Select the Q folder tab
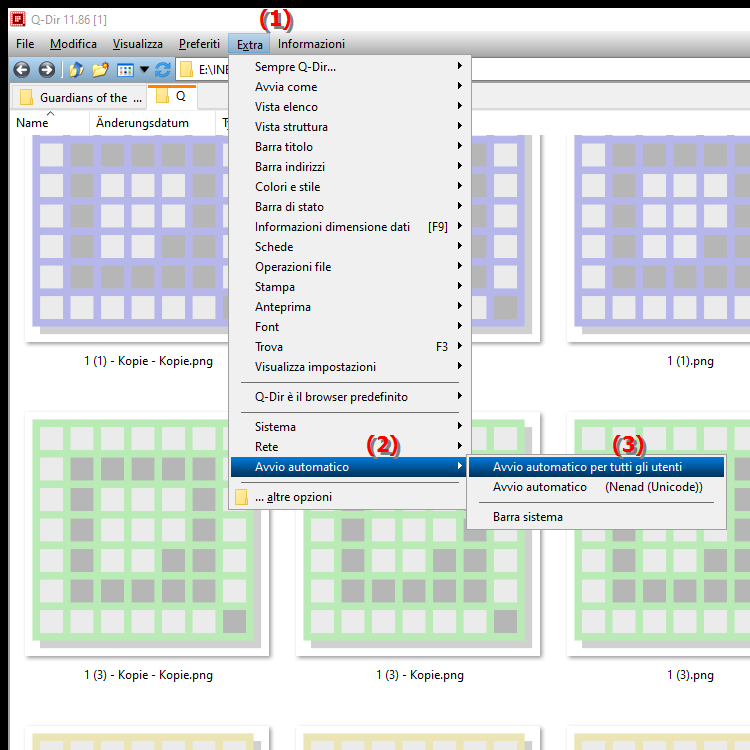 pos(172,97)
